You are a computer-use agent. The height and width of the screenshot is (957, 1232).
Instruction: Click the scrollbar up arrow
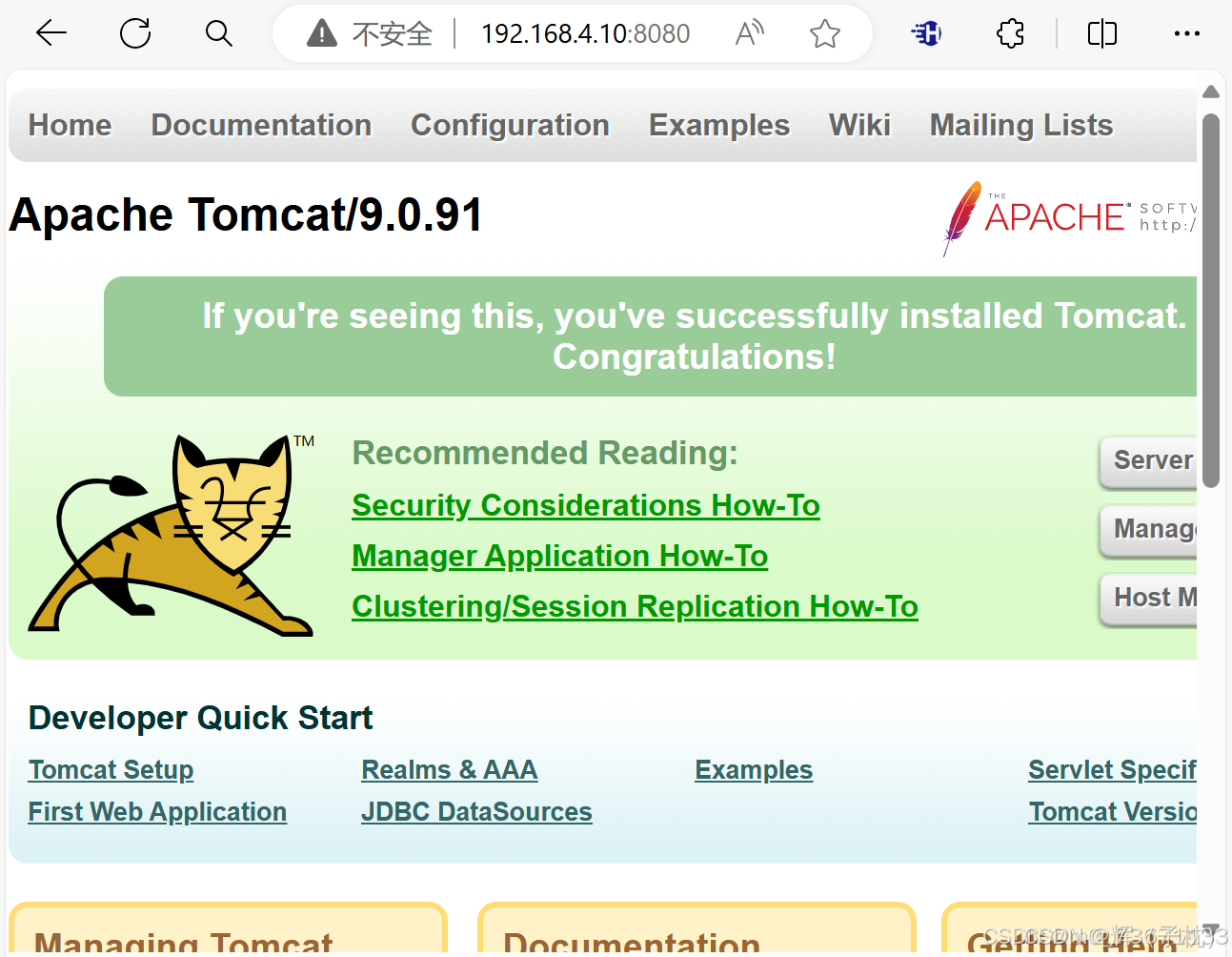tap(1211, 92)
